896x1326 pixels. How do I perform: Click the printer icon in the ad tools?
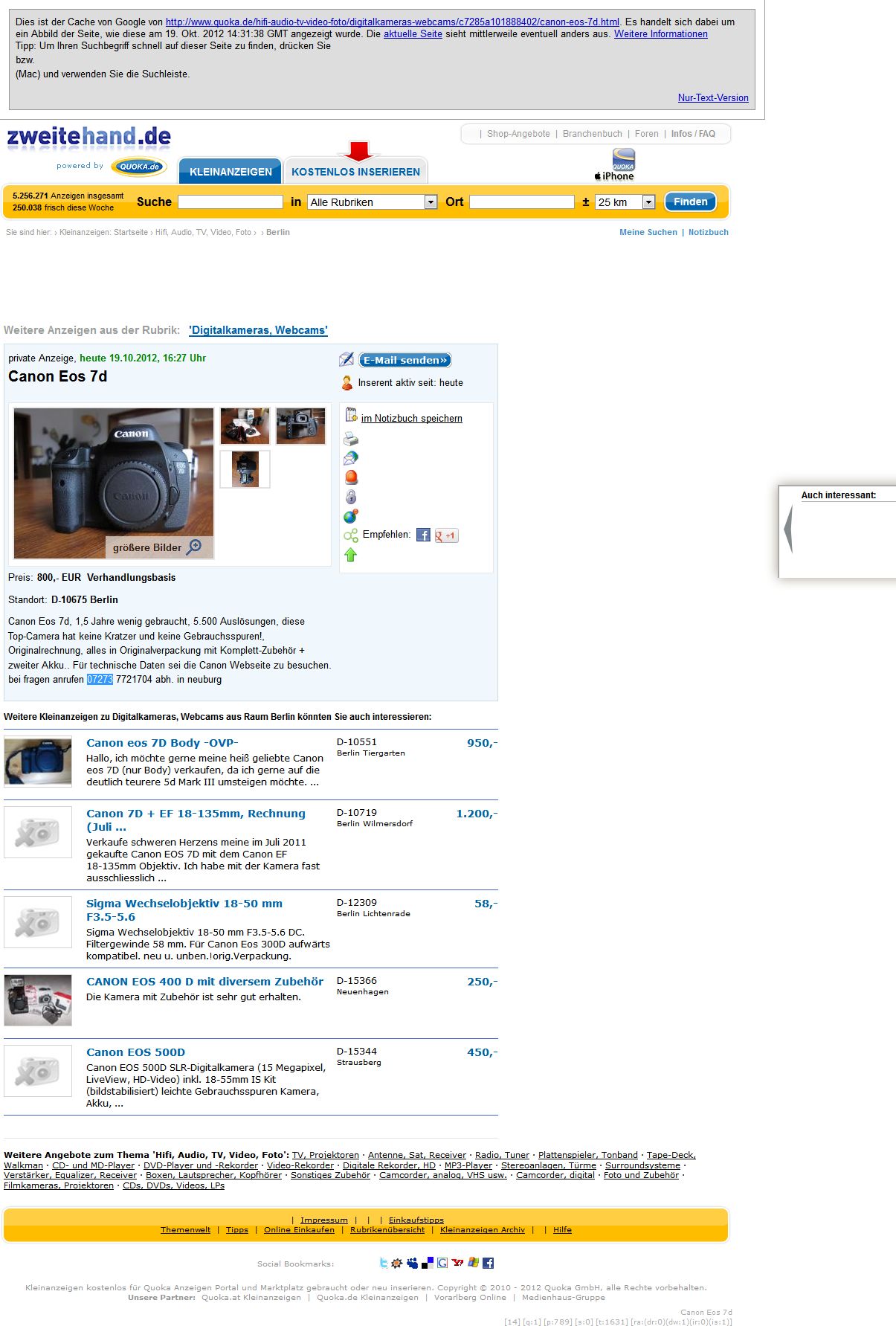351,440
